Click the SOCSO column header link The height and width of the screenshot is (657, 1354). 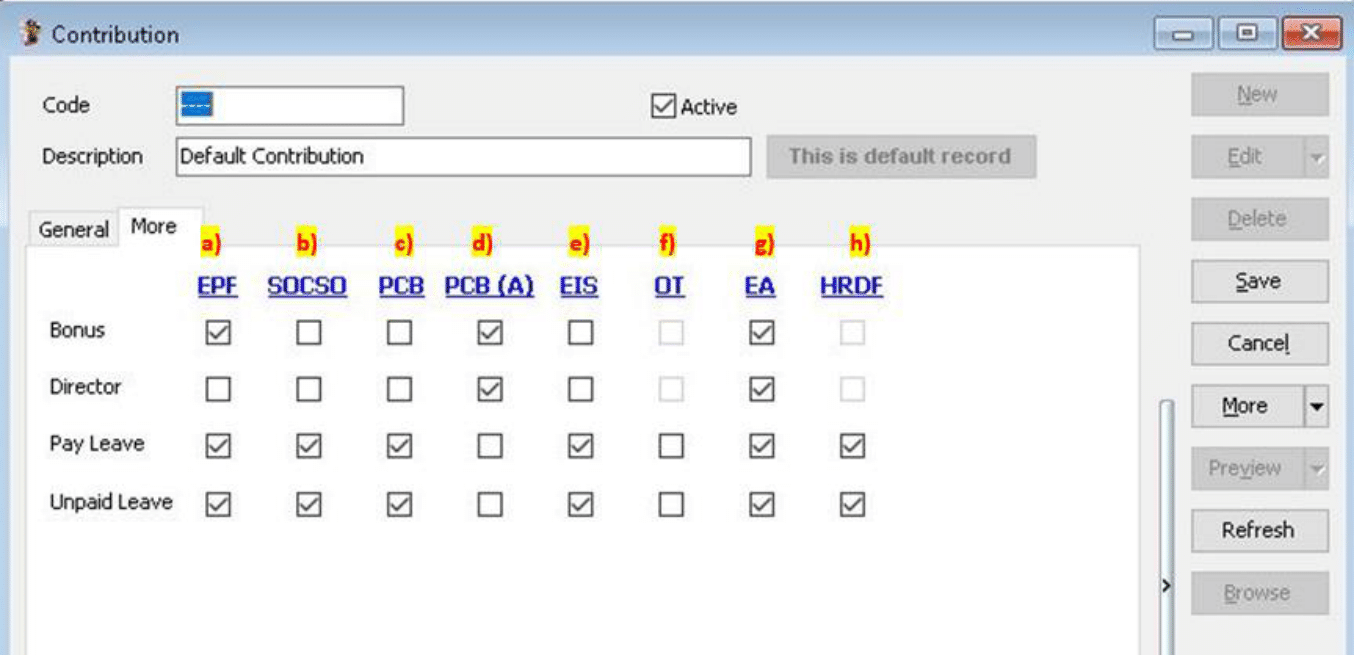pyautogui.click(x=307, y=286)
